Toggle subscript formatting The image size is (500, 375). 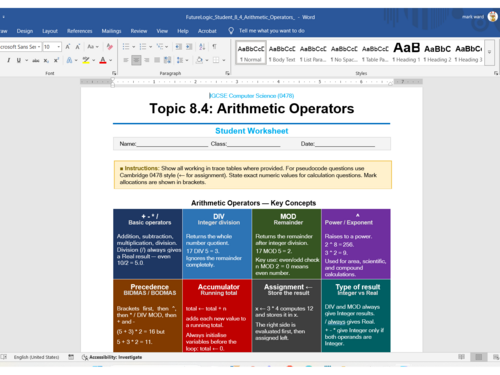46,60
